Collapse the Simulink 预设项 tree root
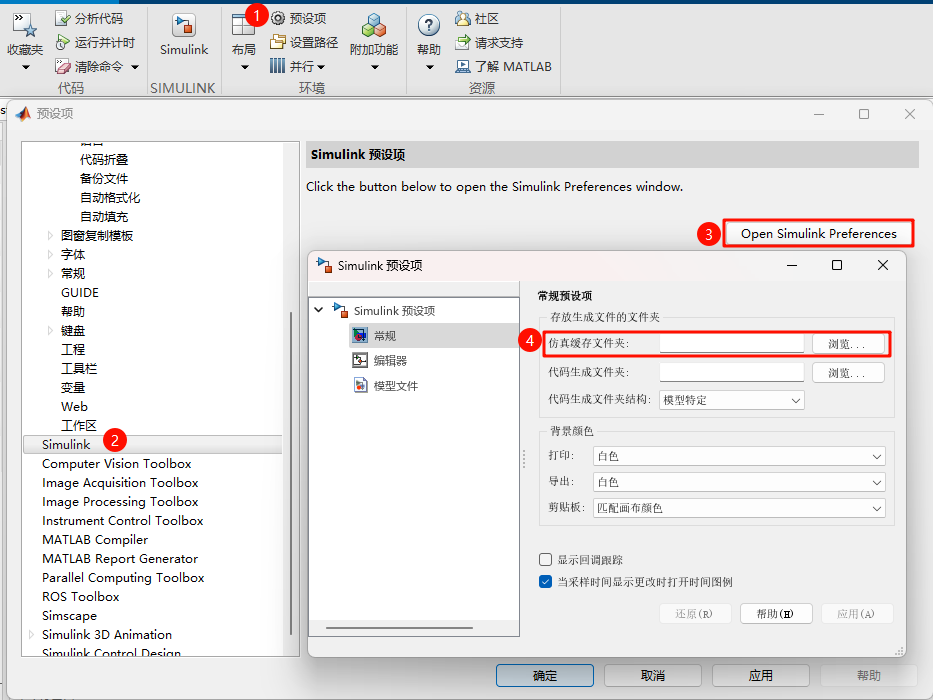Screen dimensions: 933x700 pos(318,310)
